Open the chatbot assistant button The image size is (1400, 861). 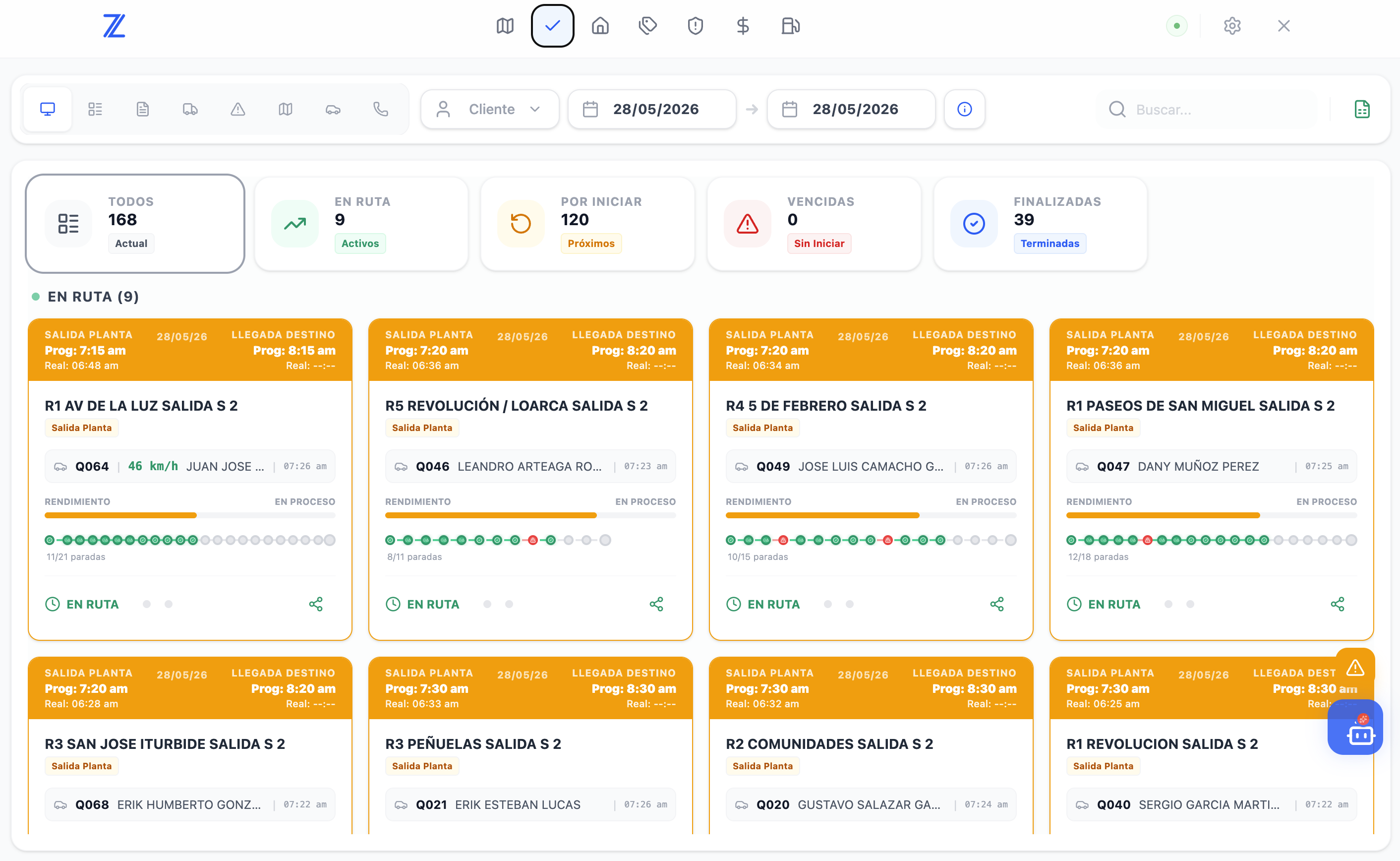[1355, 728]
